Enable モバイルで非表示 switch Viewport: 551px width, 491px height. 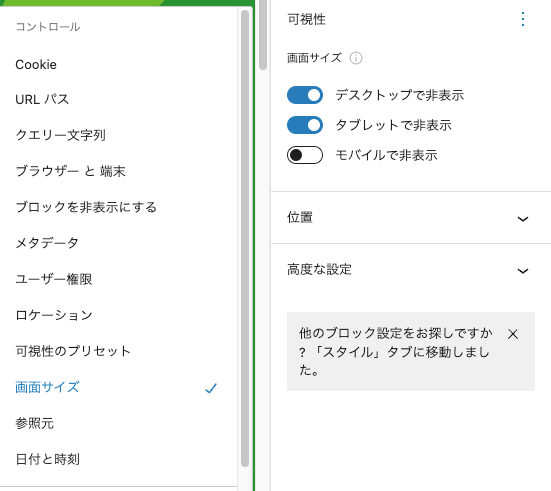pyautogui.click(x=305, y=155)
